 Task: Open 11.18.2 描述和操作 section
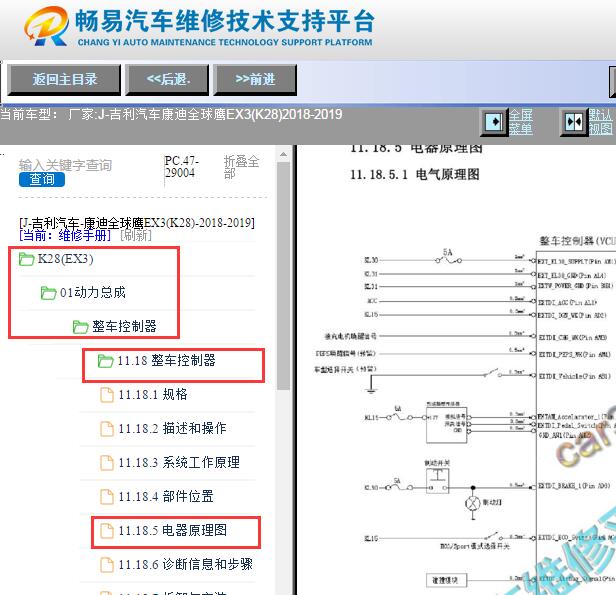coord(172,428)
